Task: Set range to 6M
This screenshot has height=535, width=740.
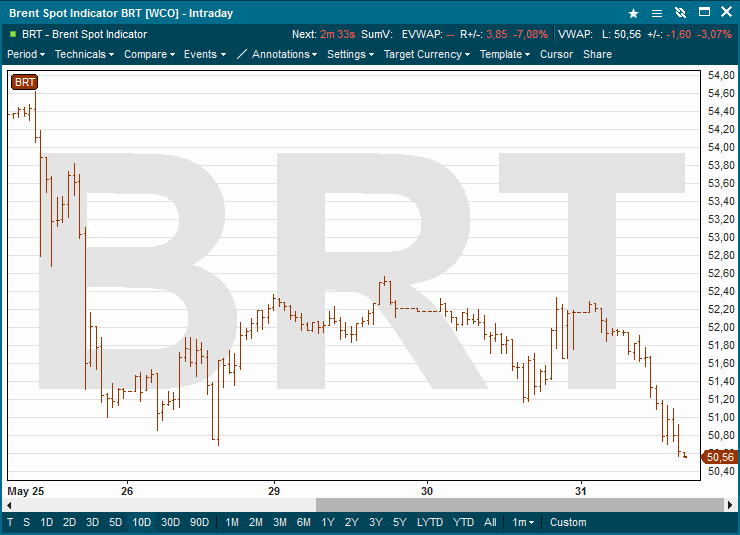Action: (304, 522)
